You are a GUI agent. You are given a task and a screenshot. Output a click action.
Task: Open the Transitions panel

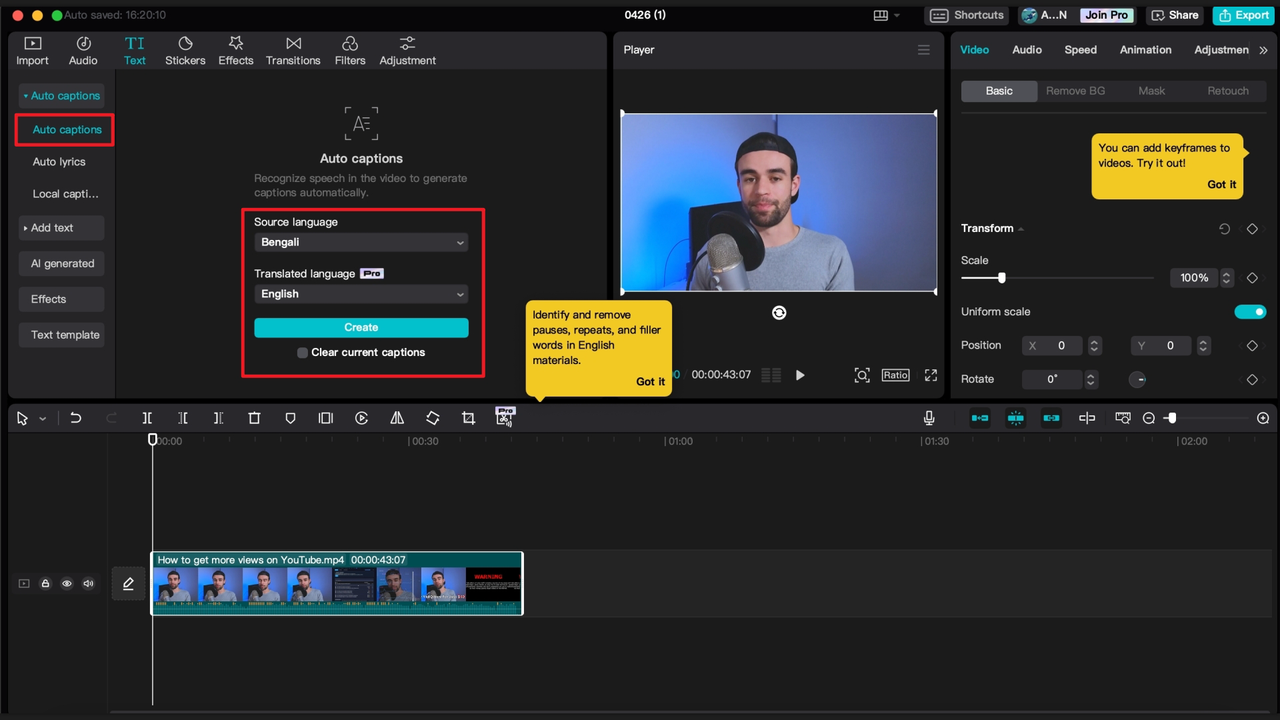[293, 51]
